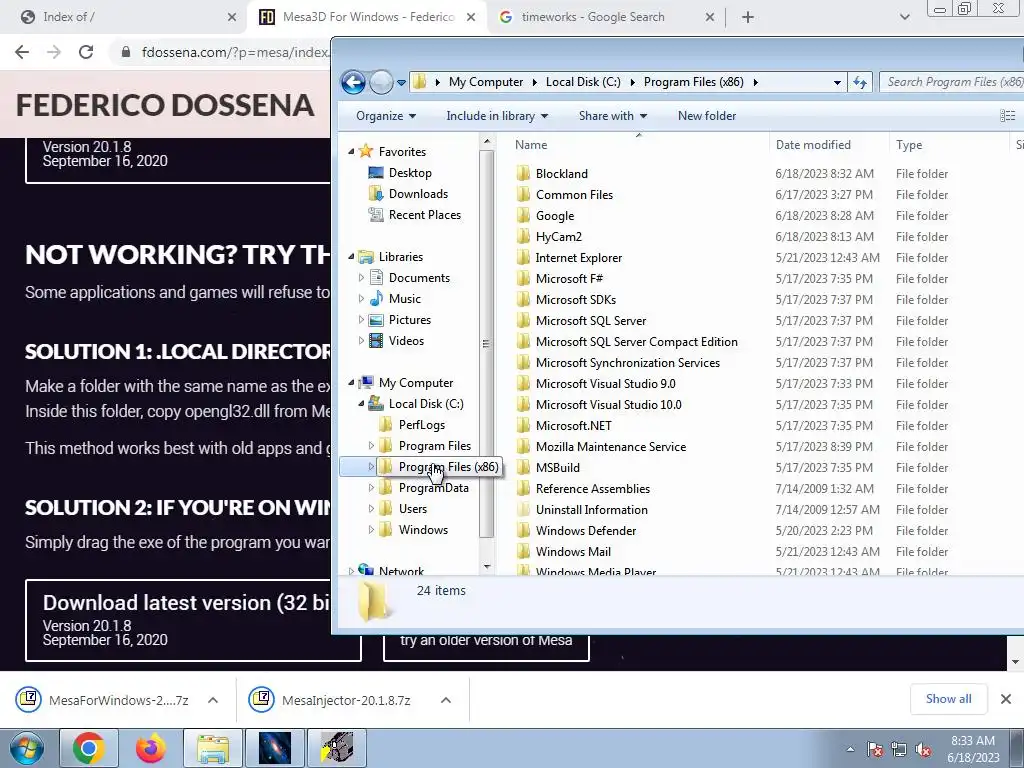Select the Videos library icon

[x=376, y=341]
